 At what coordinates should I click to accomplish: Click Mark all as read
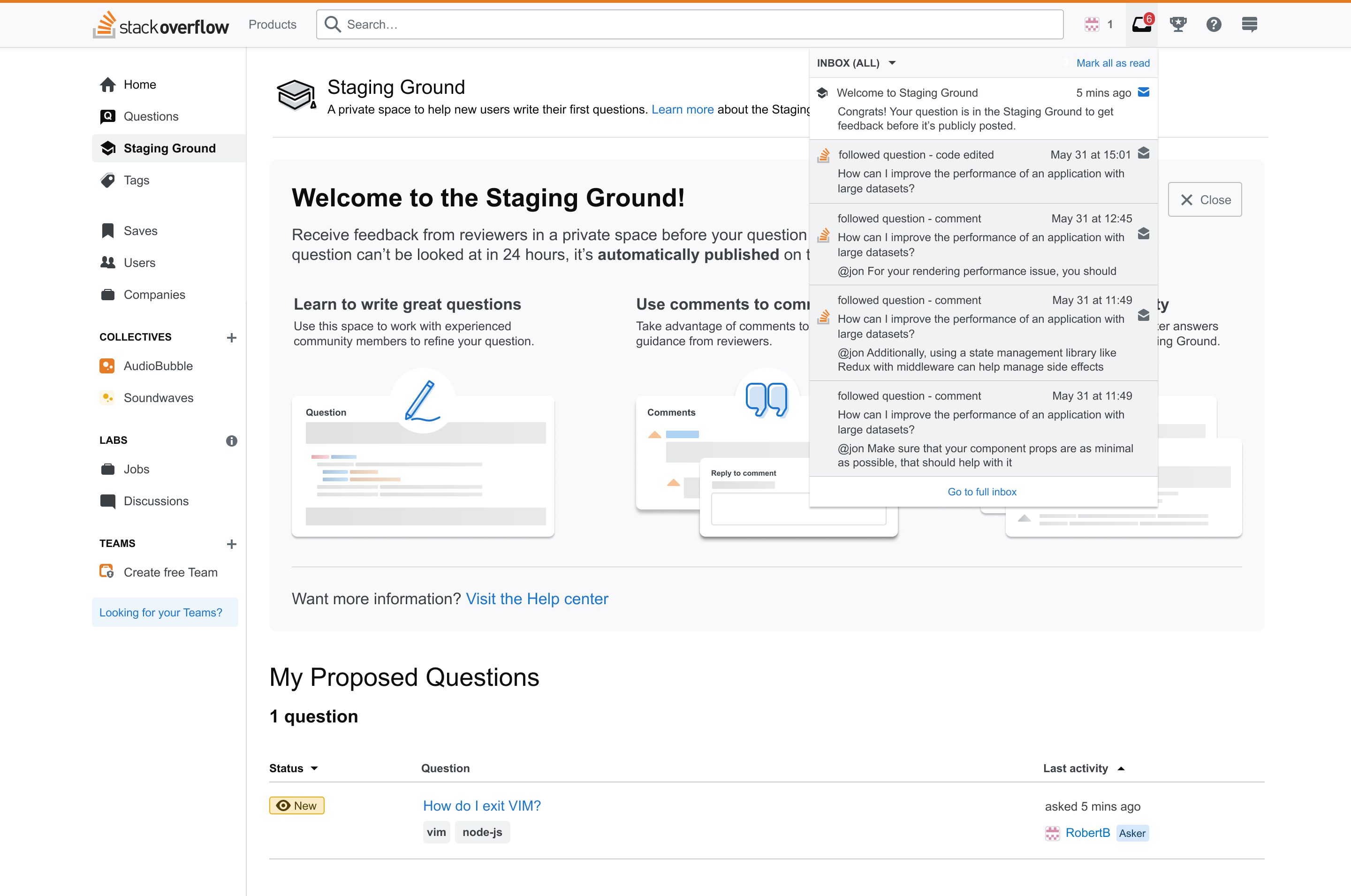pos(1112,63)
